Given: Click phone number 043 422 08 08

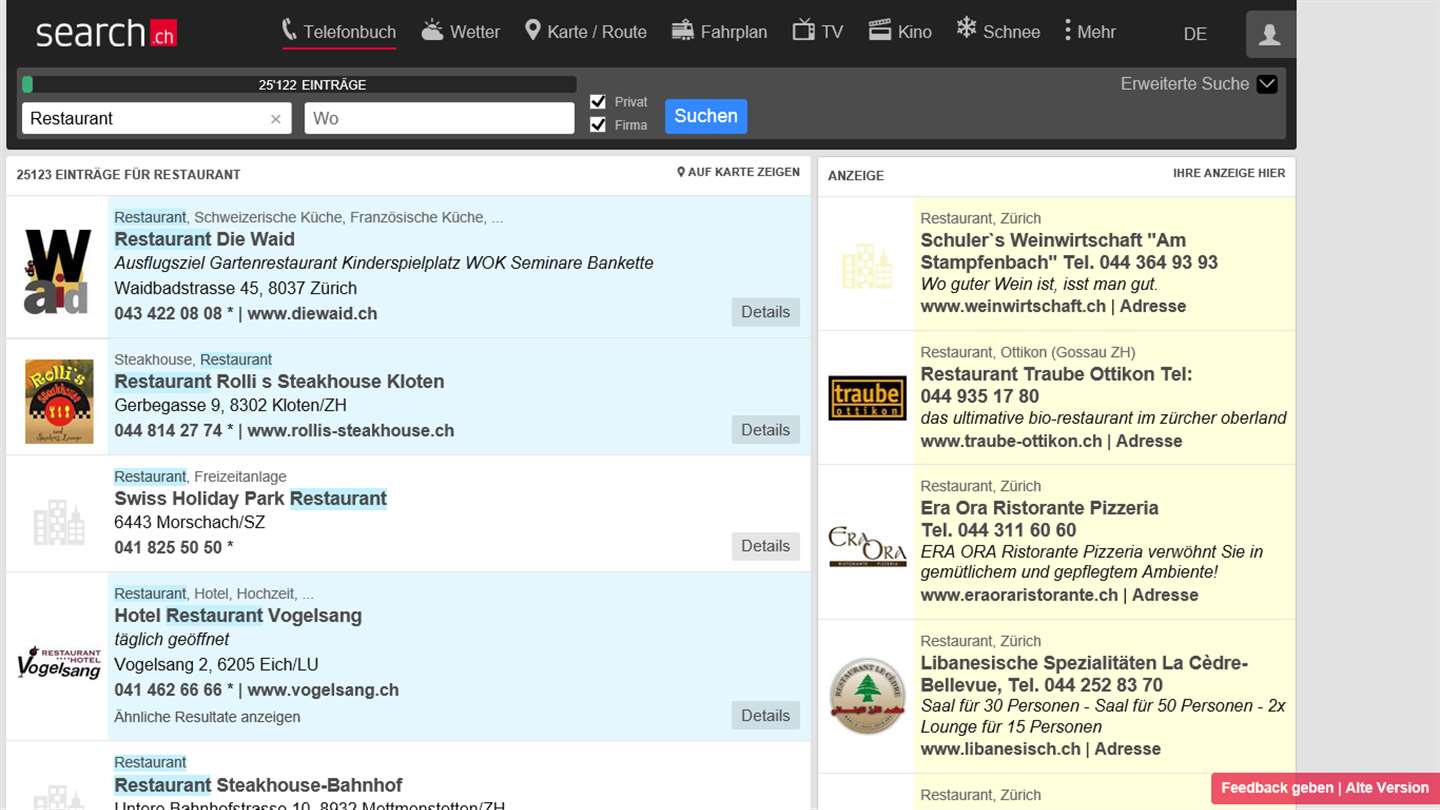Looking at the screenshot, I should click(168, 313).
